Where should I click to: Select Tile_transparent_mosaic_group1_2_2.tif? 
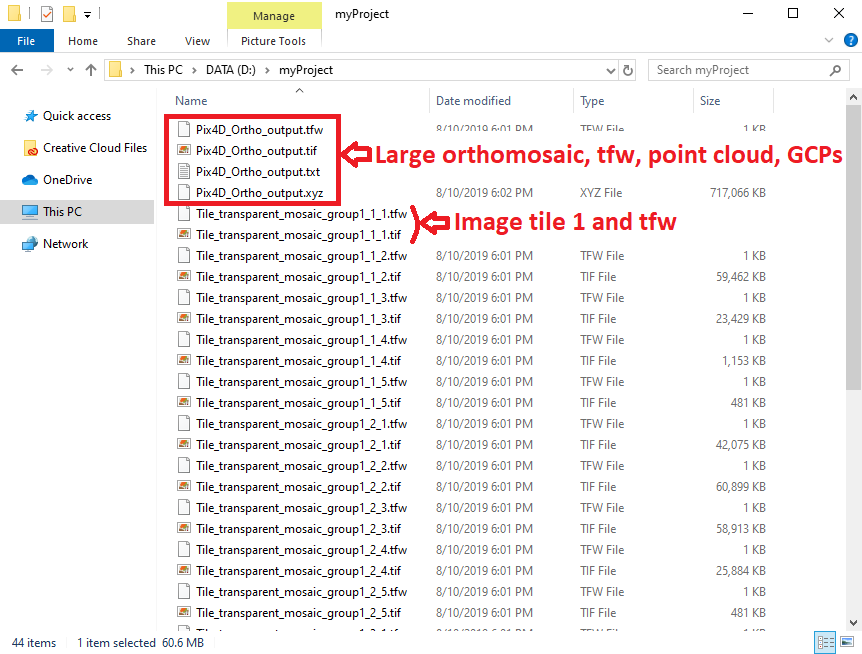point(299,487)
